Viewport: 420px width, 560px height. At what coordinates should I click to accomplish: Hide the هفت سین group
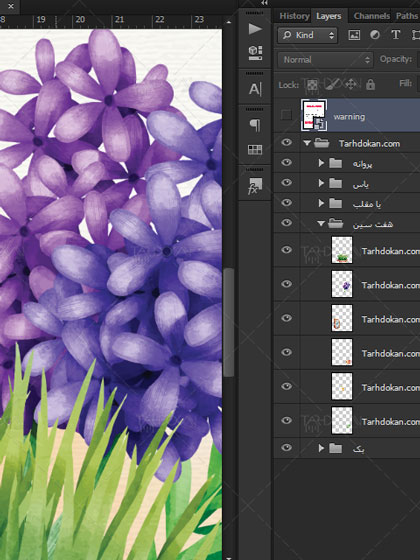[286, 222]
